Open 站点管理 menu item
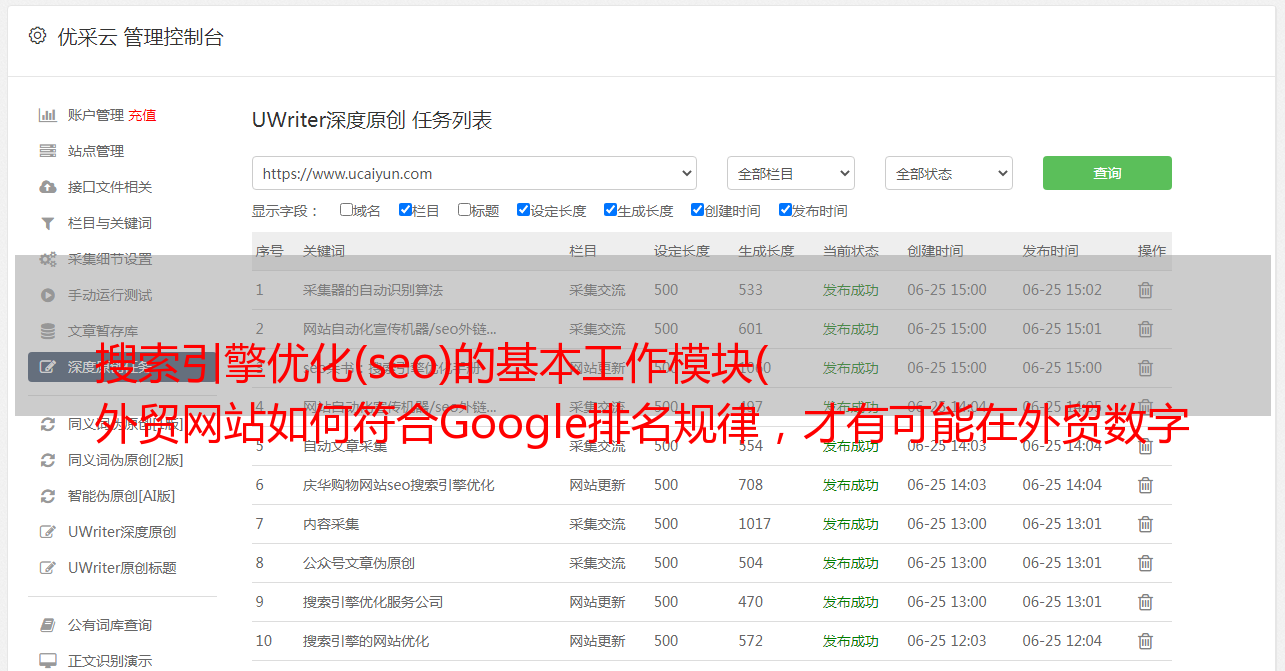The image size is (1285, 671). click(96, 151)
